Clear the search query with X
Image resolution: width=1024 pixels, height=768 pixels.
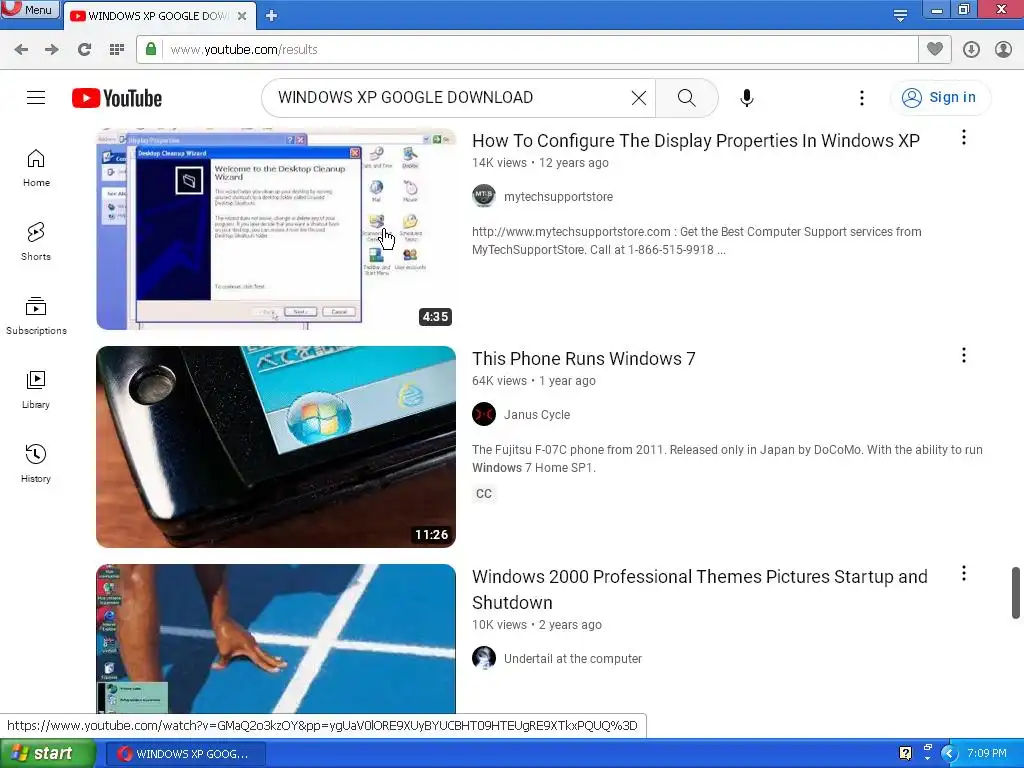639,98
